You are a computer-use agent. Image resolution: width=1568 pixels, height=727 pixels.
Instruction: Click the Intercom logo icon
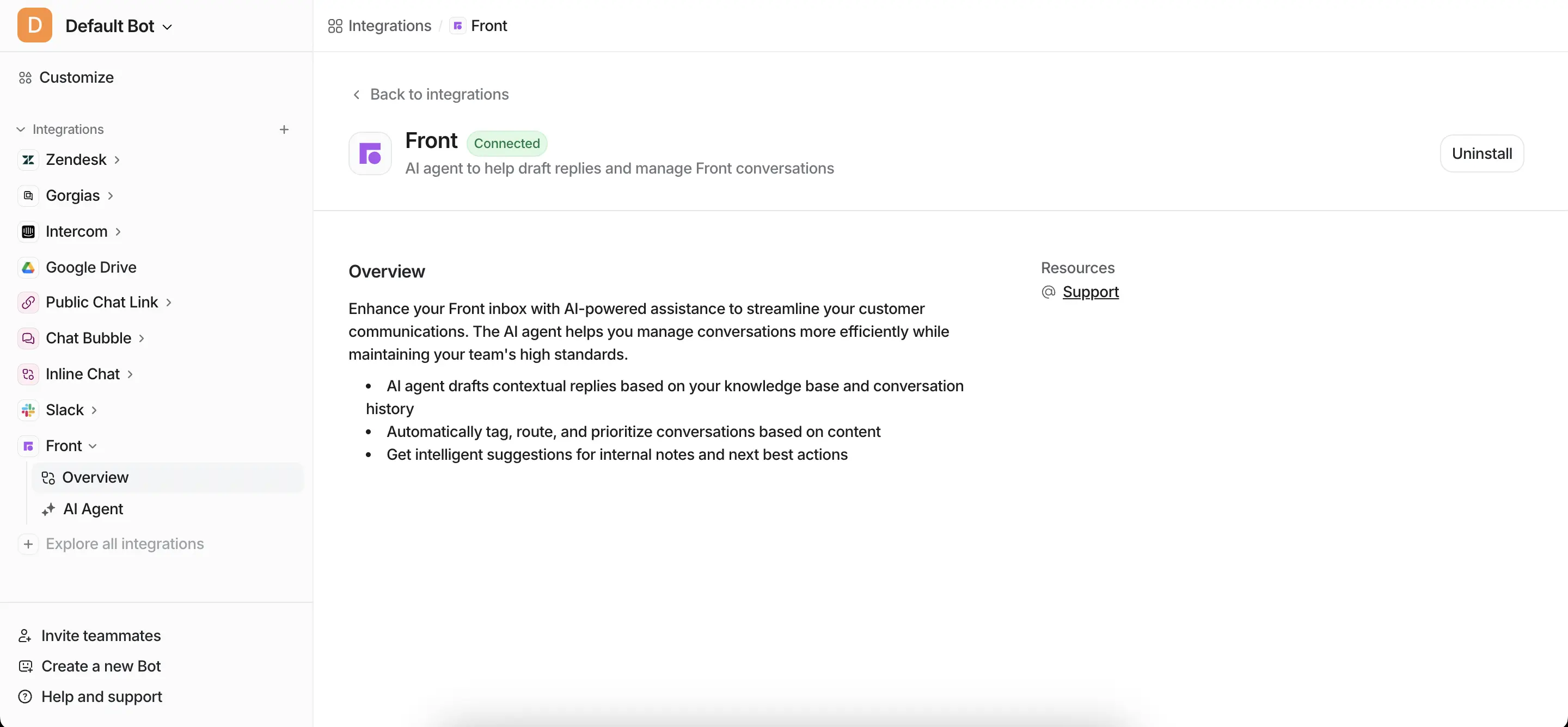click(28, 231)
